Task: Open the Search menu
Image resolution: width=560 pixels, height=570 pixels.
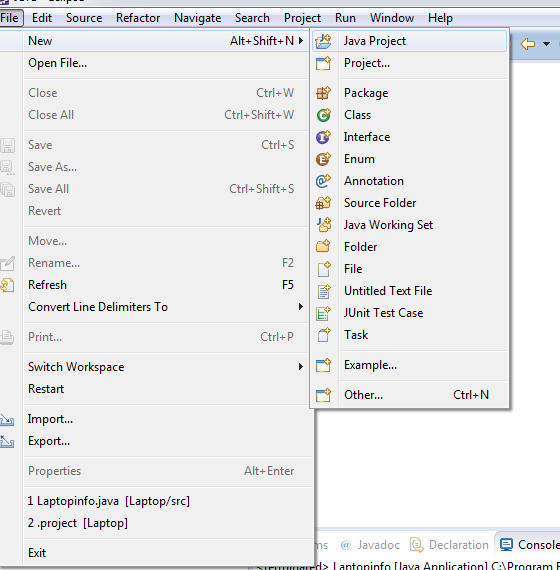Action: [252, 18]
